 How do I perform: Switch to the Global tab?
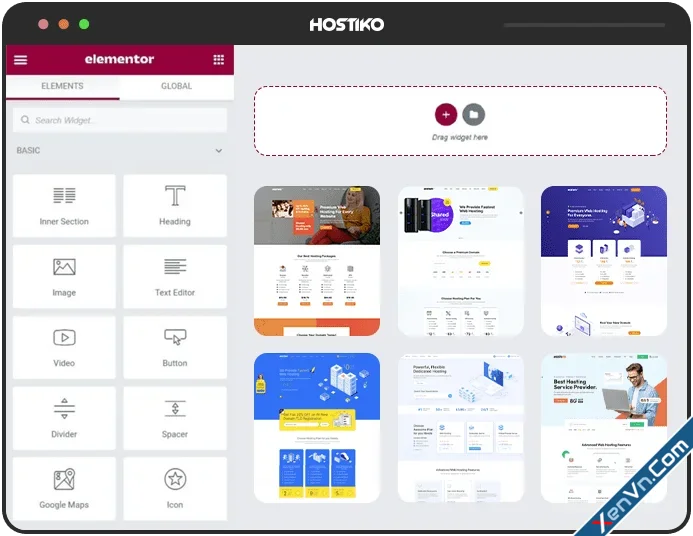point(176,86)
